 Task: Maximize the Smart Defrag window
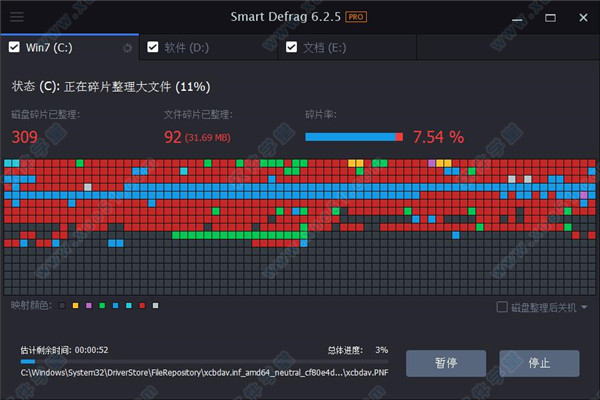point(550,18)
